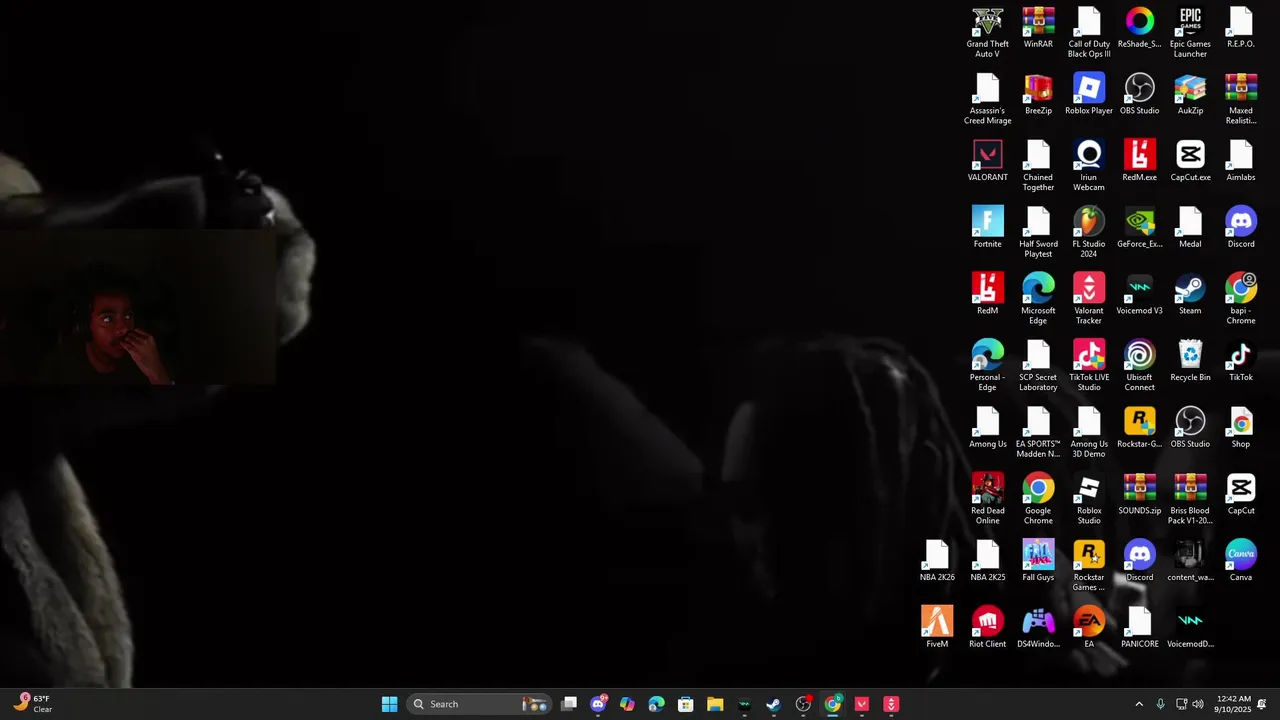
Task: Launch Valorant Tracker desktop shortcut
Action: tap(1089, 299)
